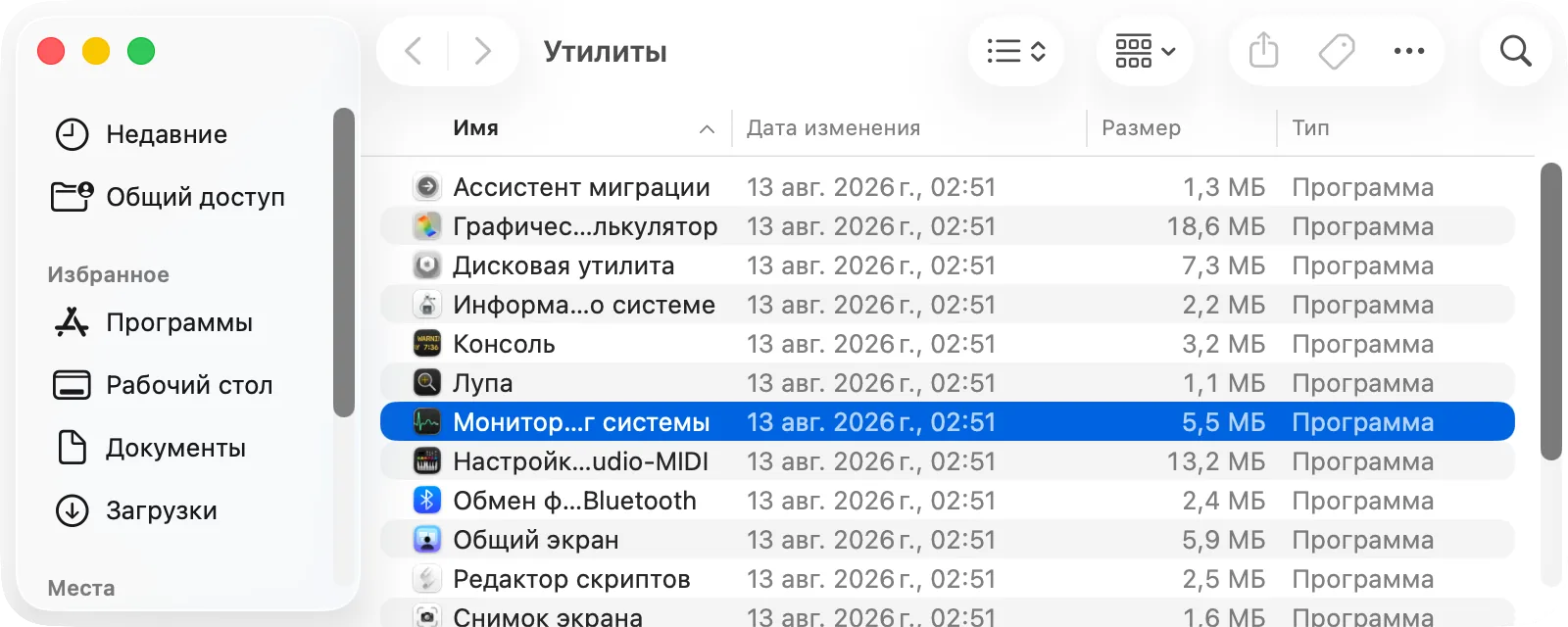
Task: Select the row named Консоль
Action: [x=948, y=343]
